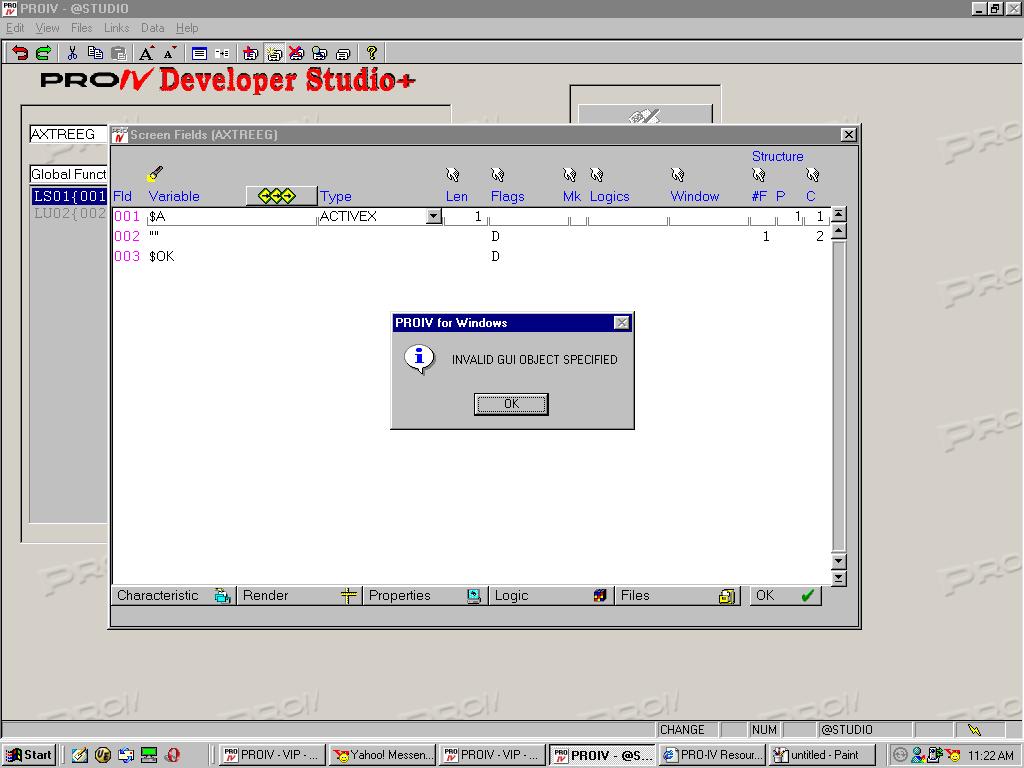Image resolution: width=1024 pixels, height=768 pixels.
Task: Switch to PRO-IV Resource browser taskbar item
Action: [712, 755]
